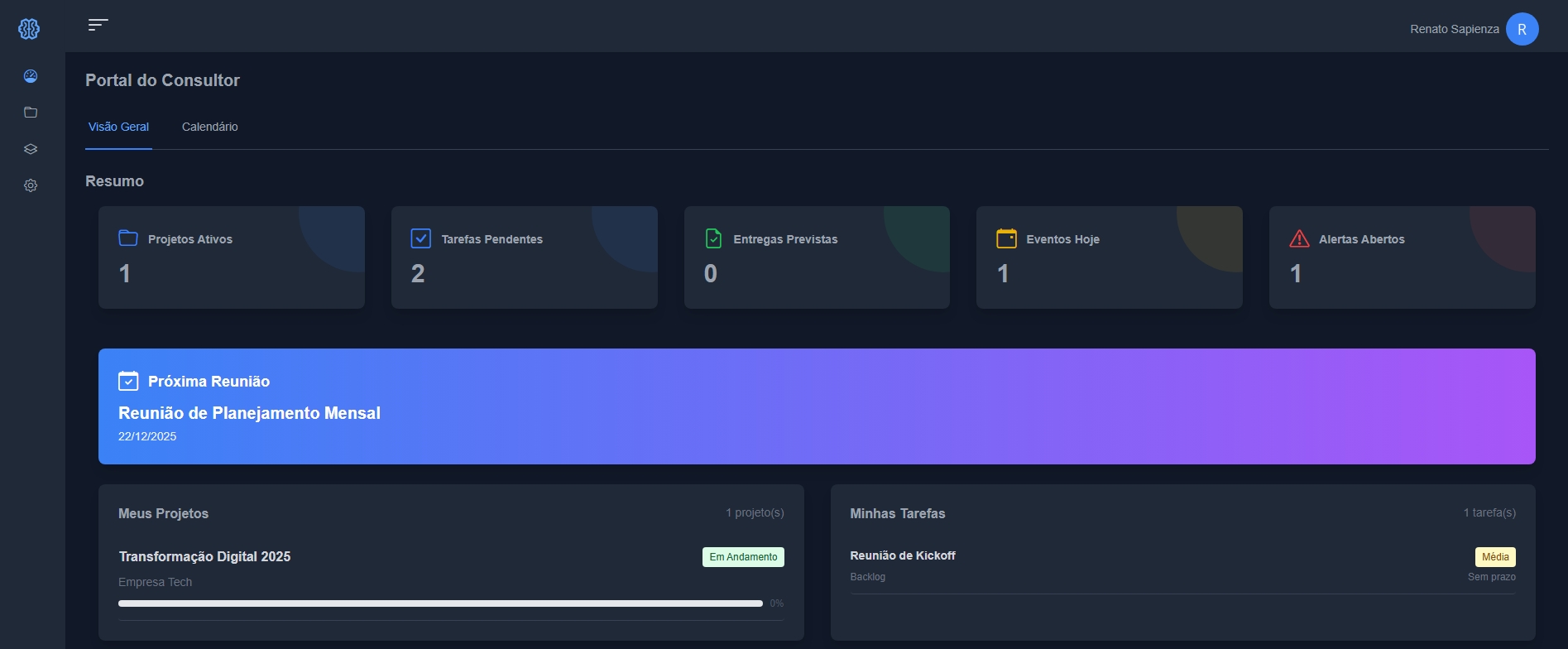Click the blue folder icon on Projetos Ativos
Image resolution: width=1568 pixels, height=649 pixels.
click(128, 238)
